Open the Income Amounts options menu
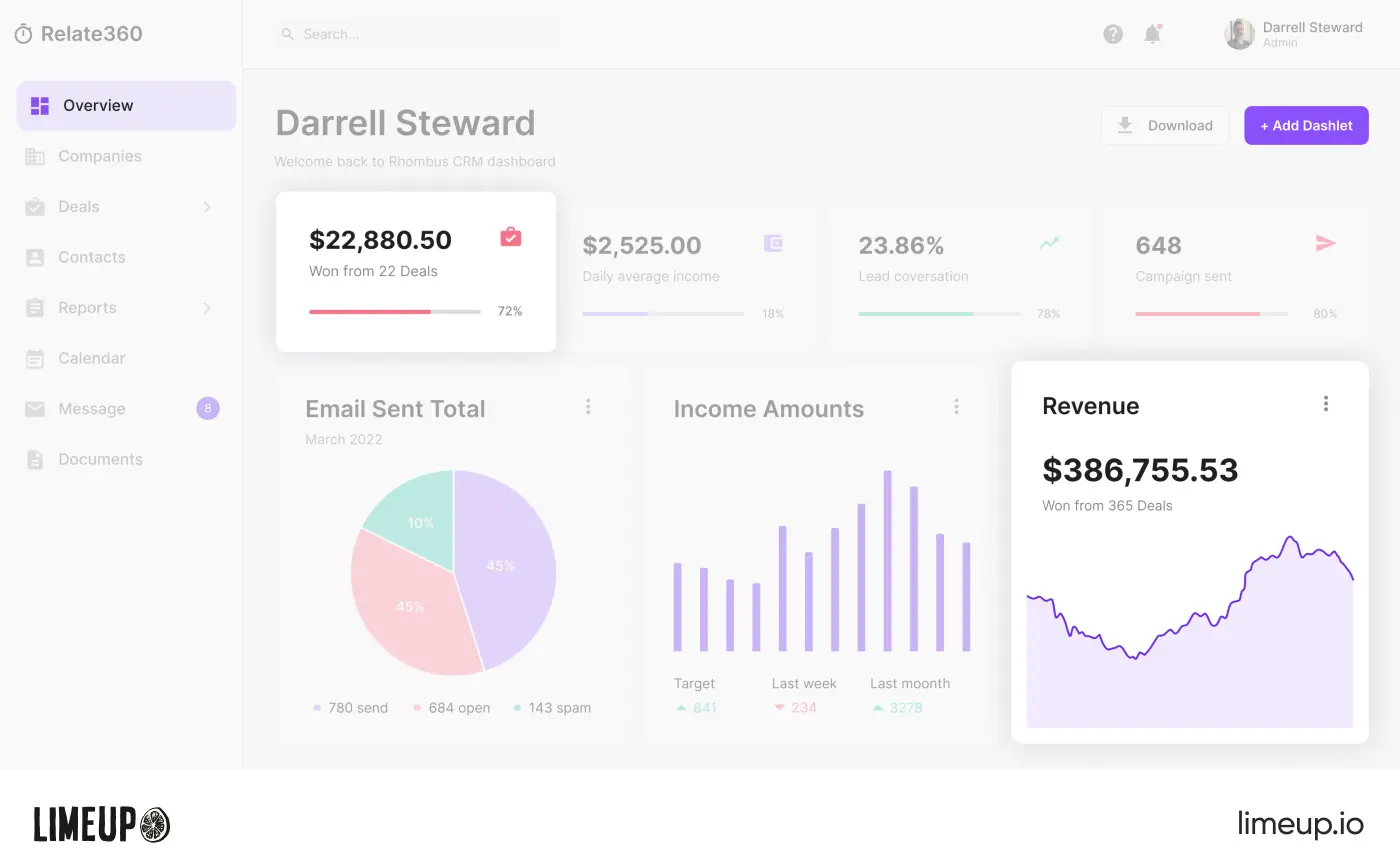Screen dimensions: 1400x854 pos(956,406)
